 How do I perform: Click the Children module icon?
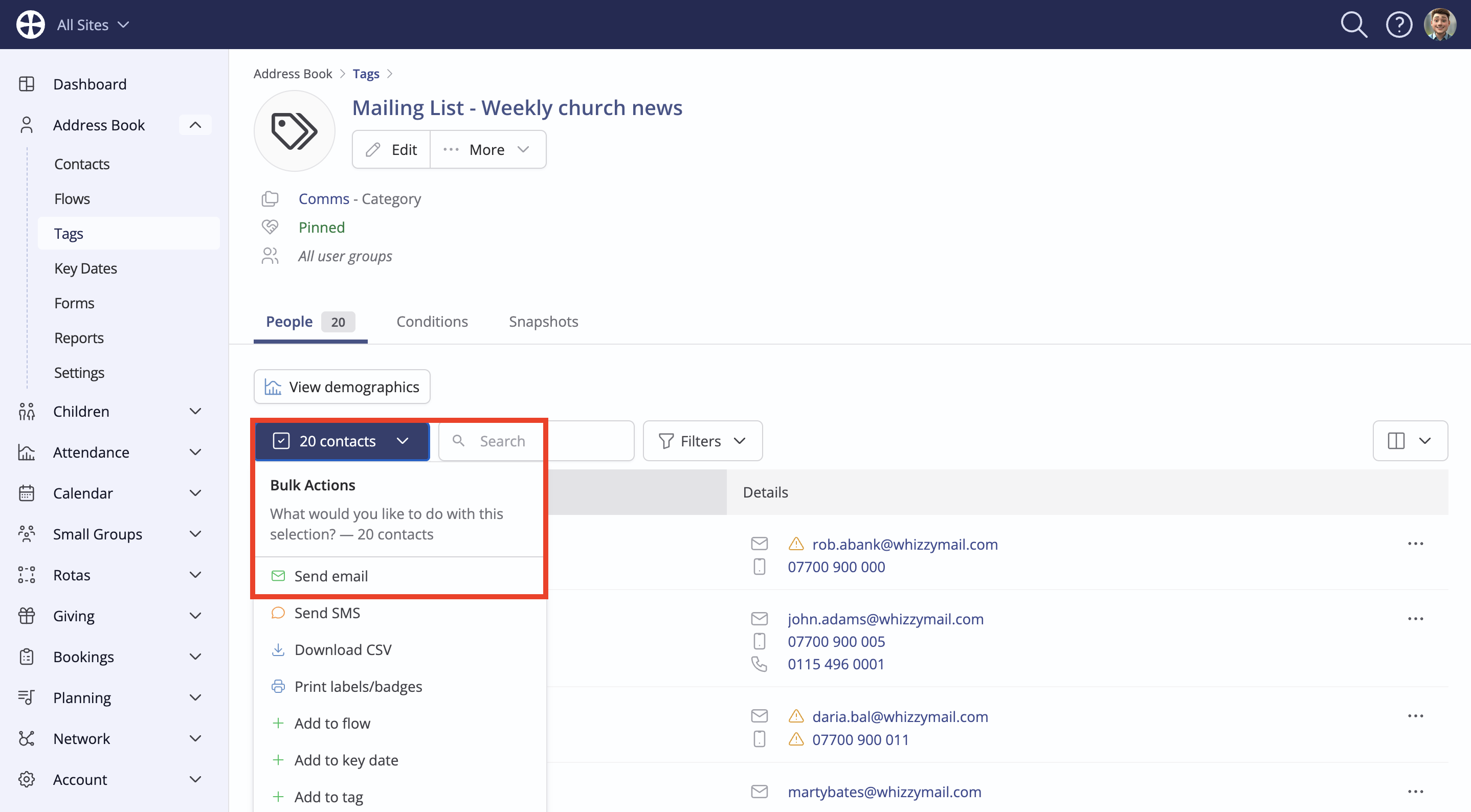pos(27,411)
